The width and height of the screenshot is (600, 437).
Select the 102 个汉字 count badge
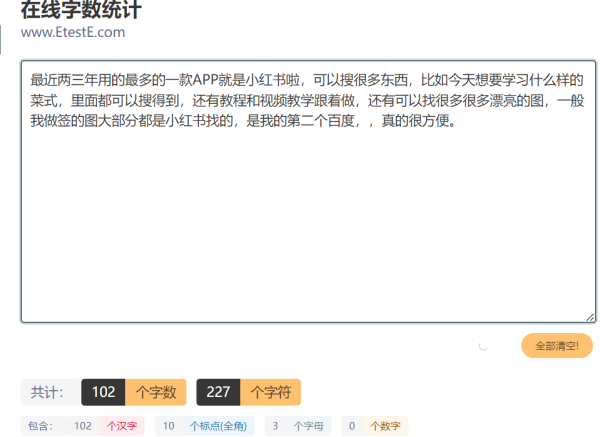[105, 426]
